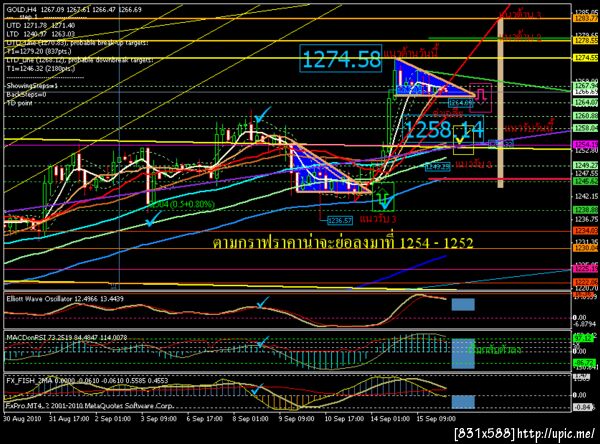Viewport: 600px width, 444px height.
Task: Click the 15 Sep 09:00 time label
Action: pyautogui.click(x=436, y=419)
